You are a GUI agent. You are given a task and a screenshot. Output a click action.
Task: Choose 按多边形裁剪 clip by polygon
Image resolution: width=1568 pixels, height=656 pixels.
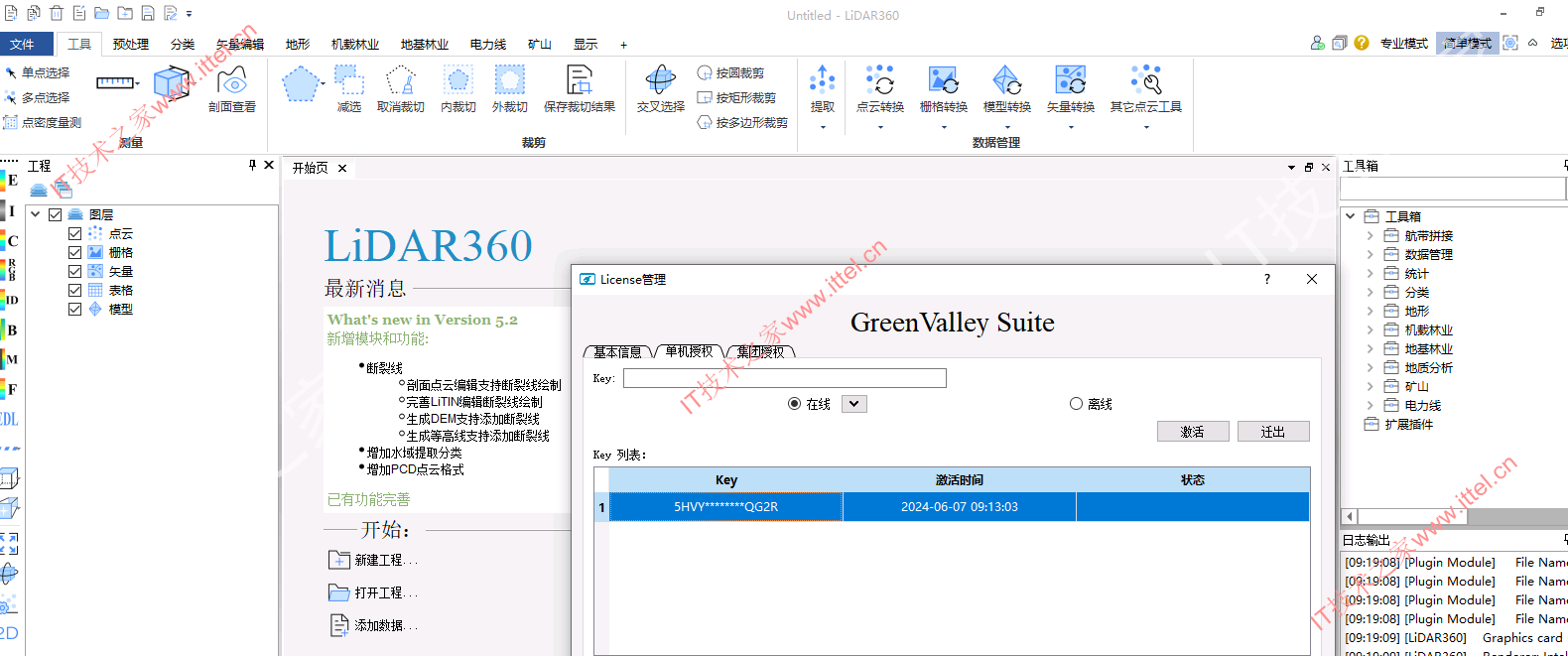[x=742, y=122]
